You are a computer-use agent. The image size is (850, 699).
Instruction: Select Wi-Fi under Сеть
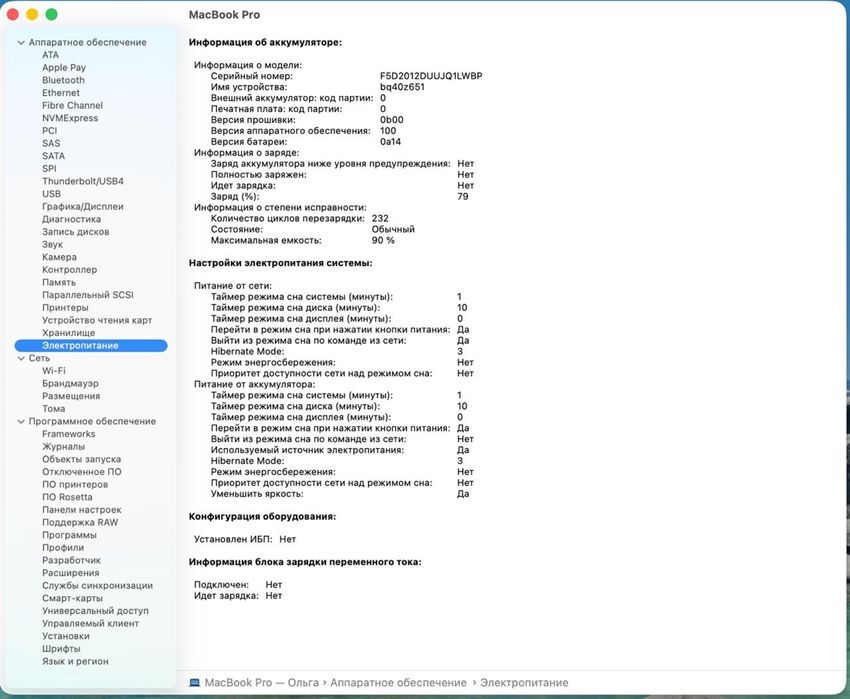[x=54, y=371]
